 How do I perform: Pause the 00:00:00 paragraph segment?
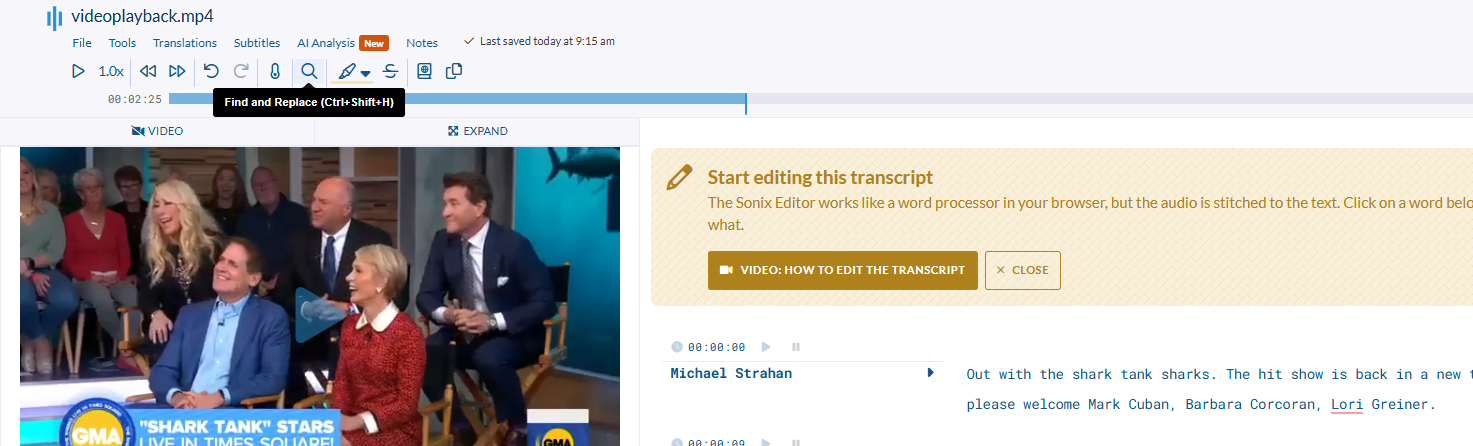(796, 347)
